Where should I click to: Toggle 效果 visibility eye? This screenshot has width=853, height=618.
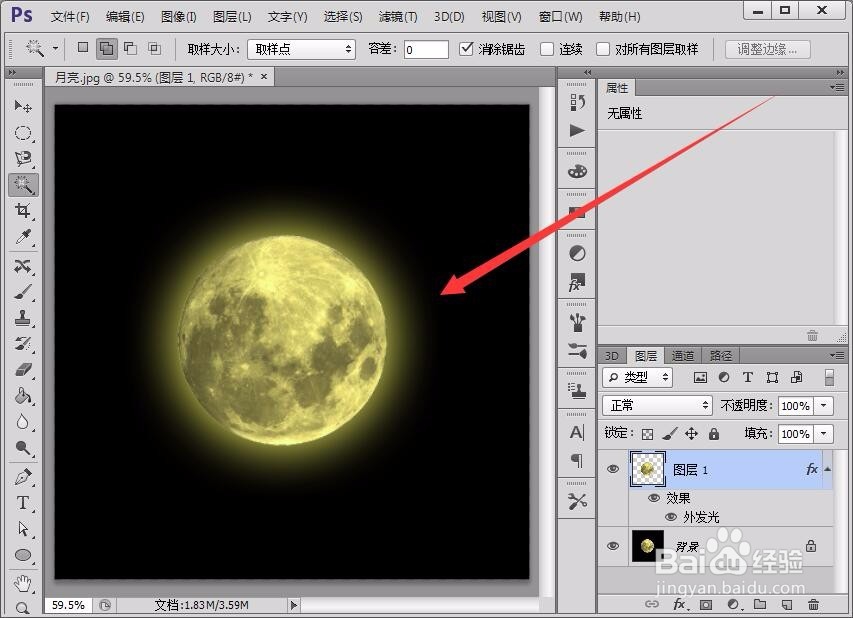point(653,498)
